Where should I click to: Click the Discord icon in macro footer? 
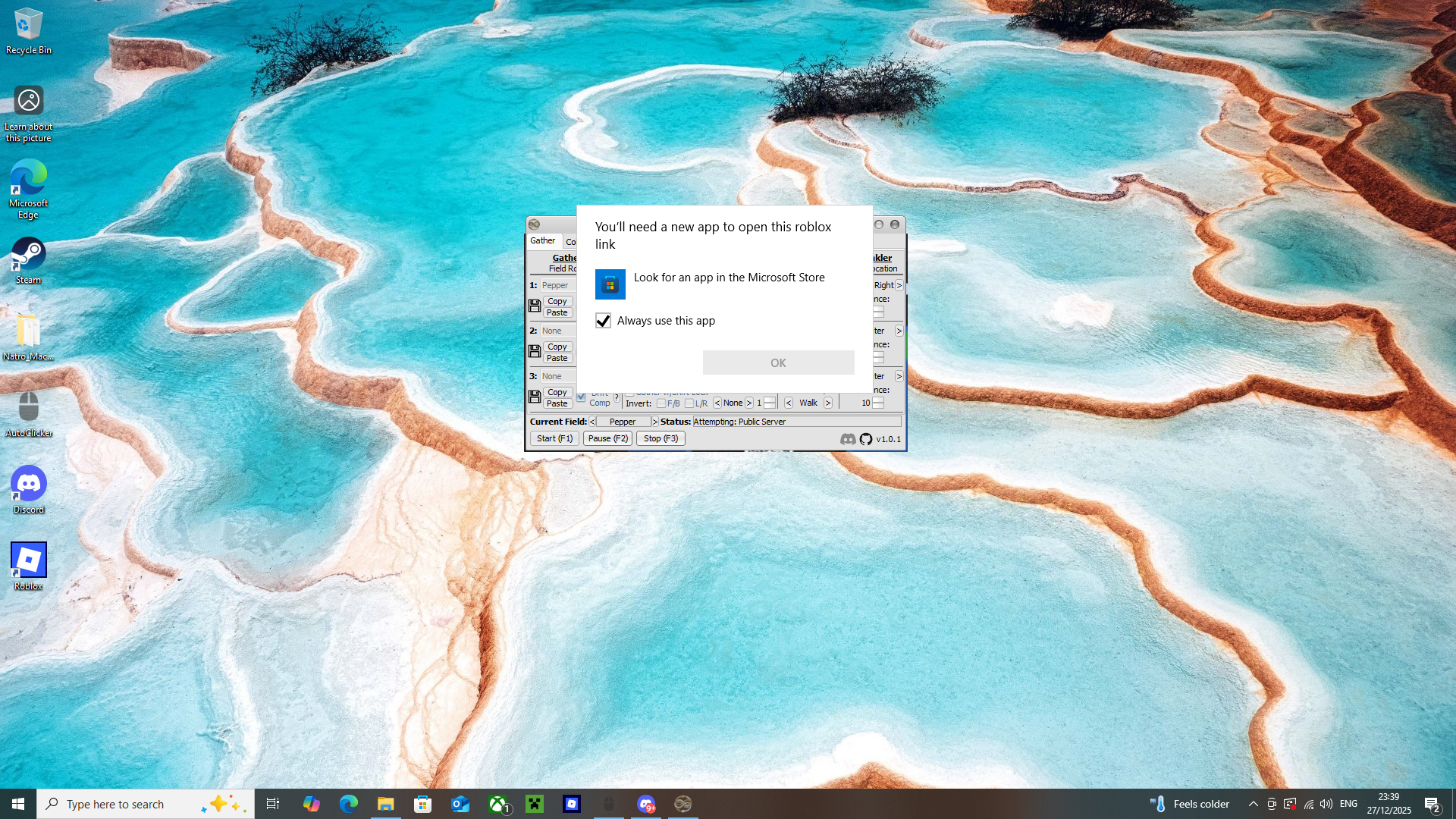click(847, 439)
